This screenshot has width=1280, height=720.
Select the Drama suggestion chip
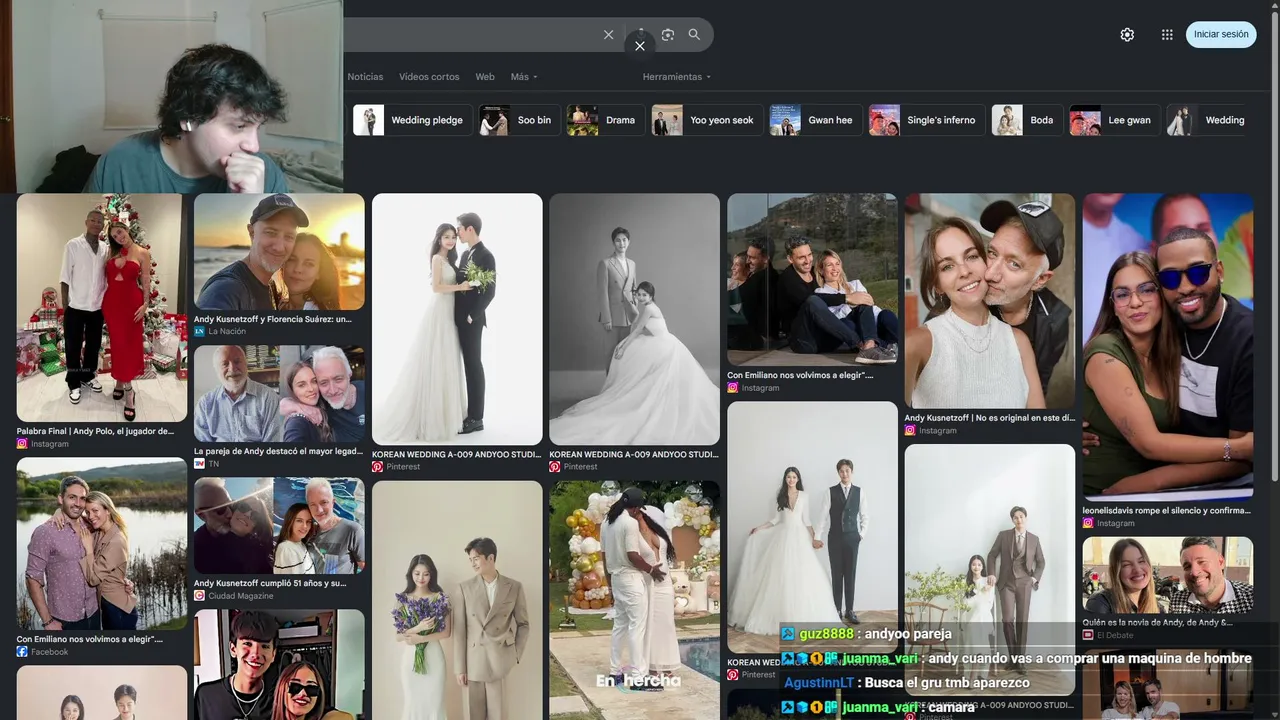click(x=606, y=120)
